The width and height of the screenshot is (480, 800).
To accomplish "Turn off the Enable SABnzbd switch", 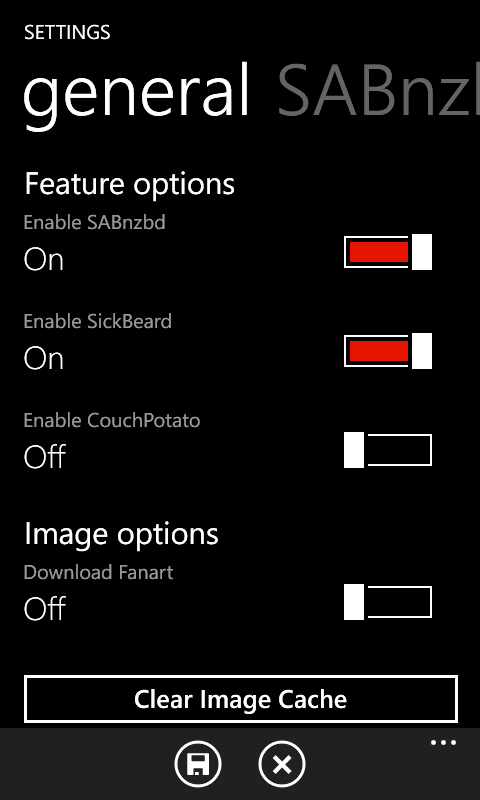I will (388, 252).
